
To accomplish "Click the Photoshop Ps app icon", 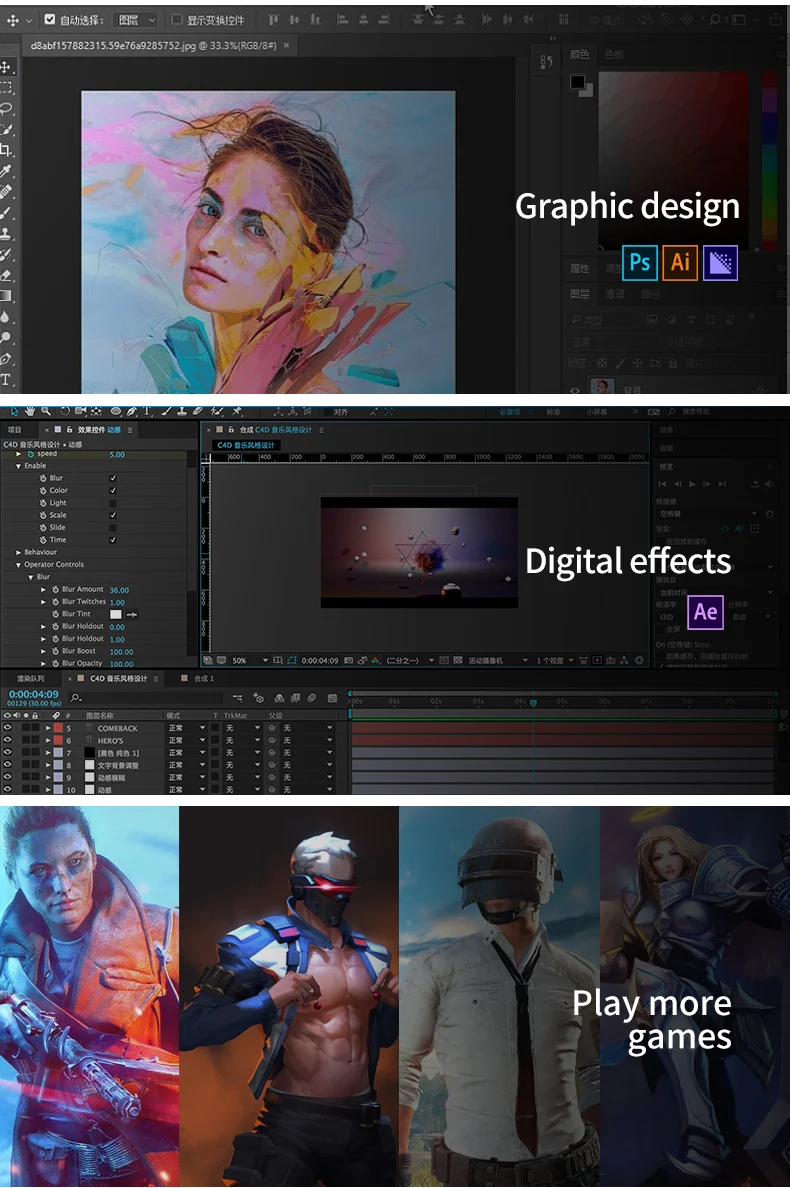I will pos(640,262).
